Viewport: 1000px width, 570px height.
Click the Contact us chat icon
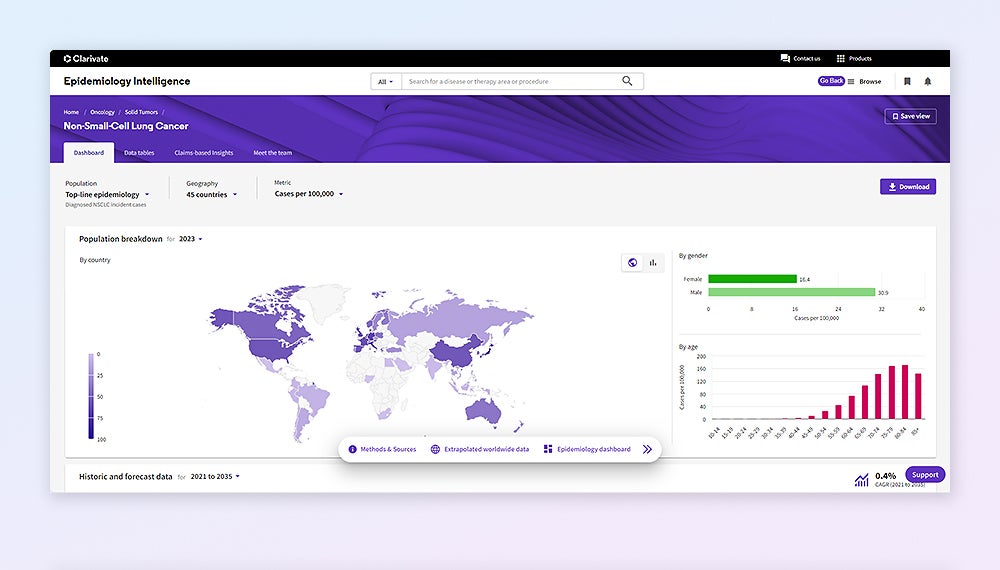(x=785, y=58)
